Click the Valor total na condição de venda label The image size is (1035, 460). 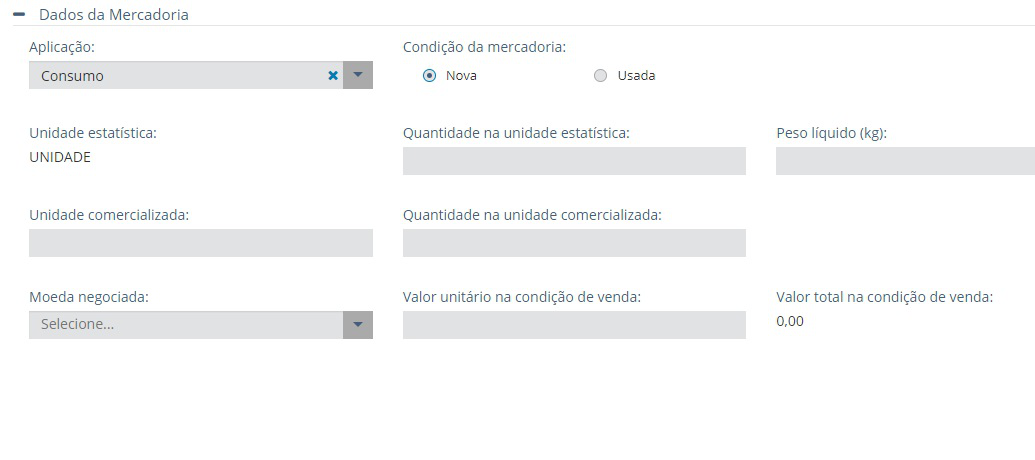pos(884,297)
